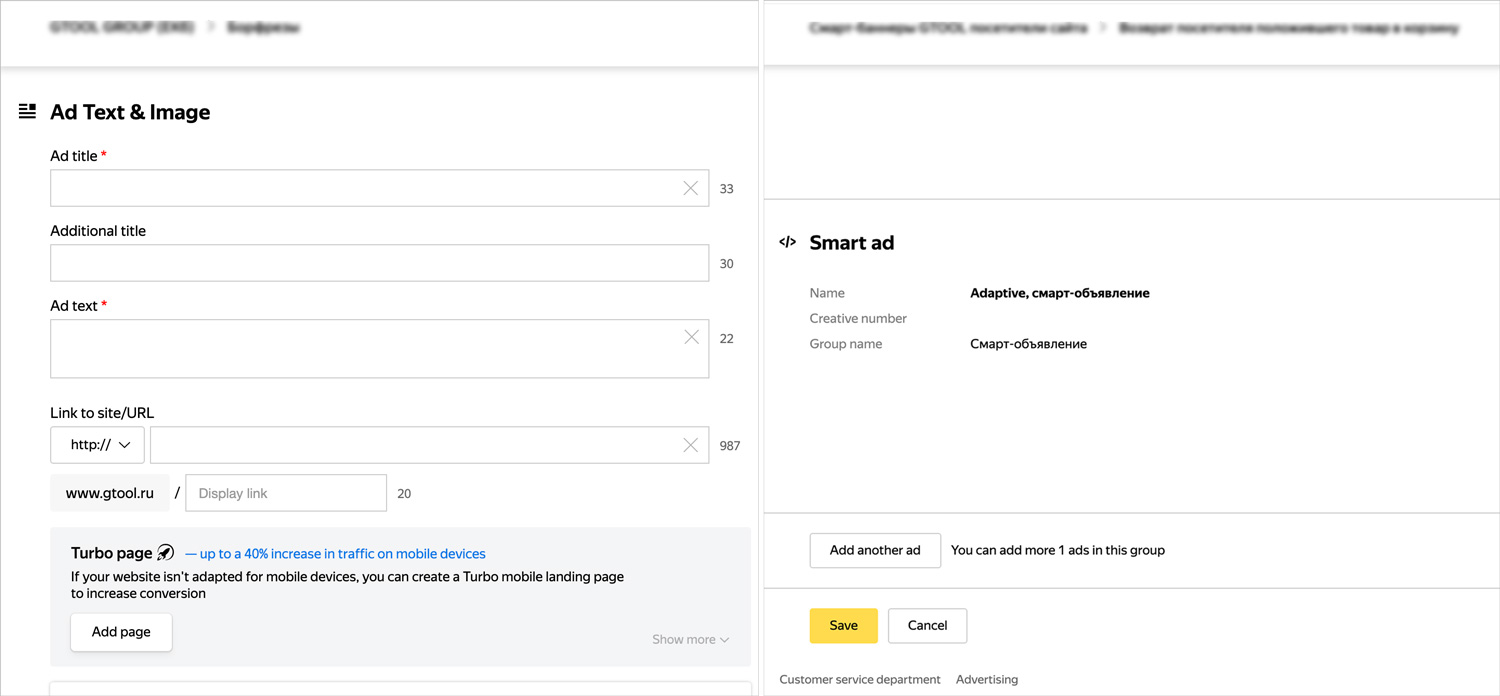Clear the Ad title field with X icon

tap(690, 188)
